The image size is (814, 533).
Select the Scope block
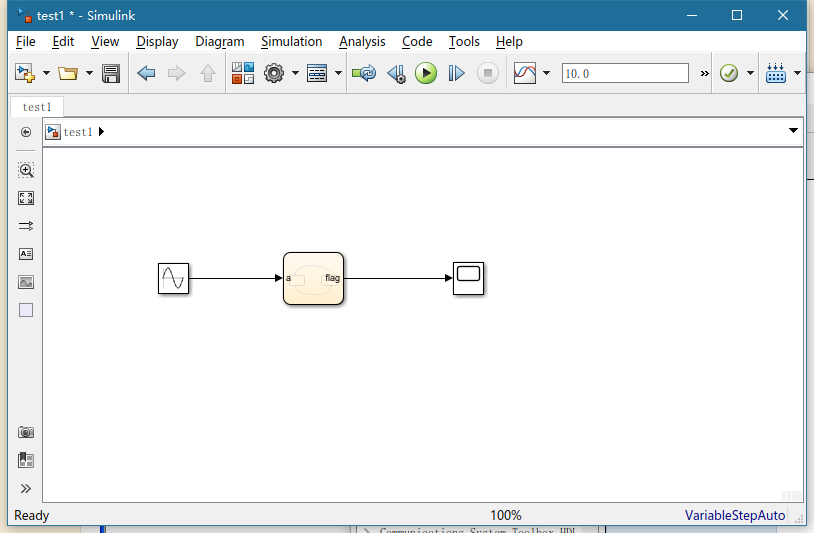pyautogui.click(x=468, y=279)
